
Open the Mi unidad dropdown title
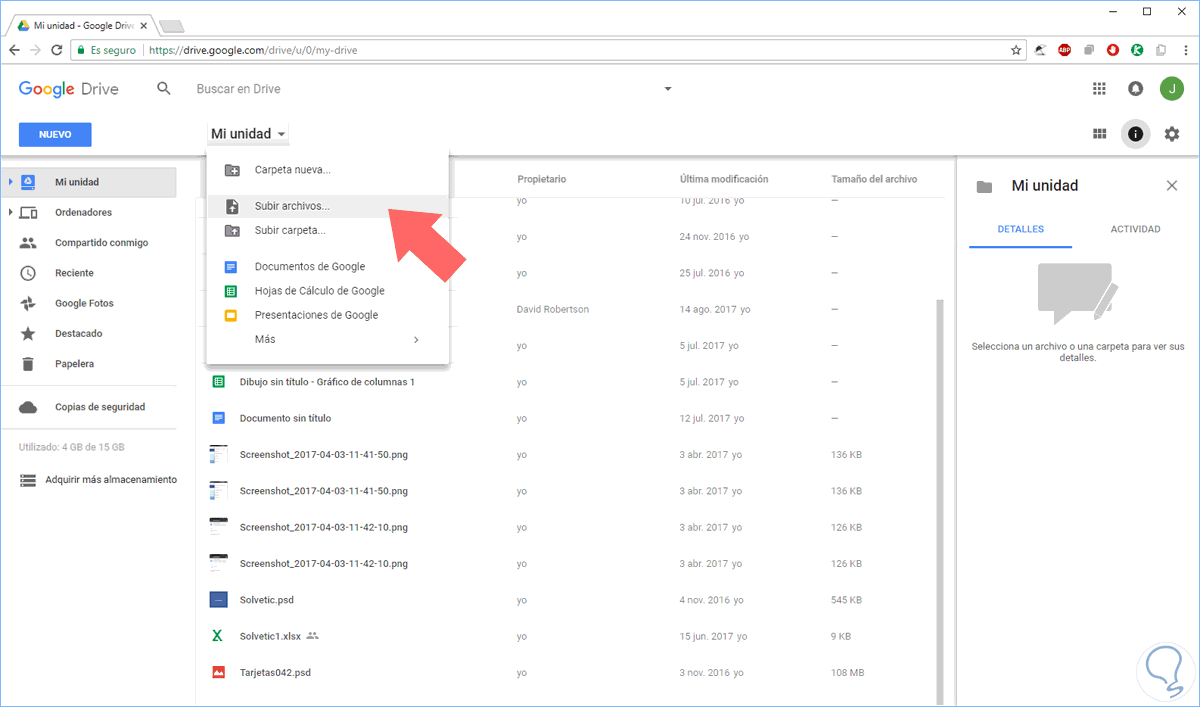click(248, 134)
